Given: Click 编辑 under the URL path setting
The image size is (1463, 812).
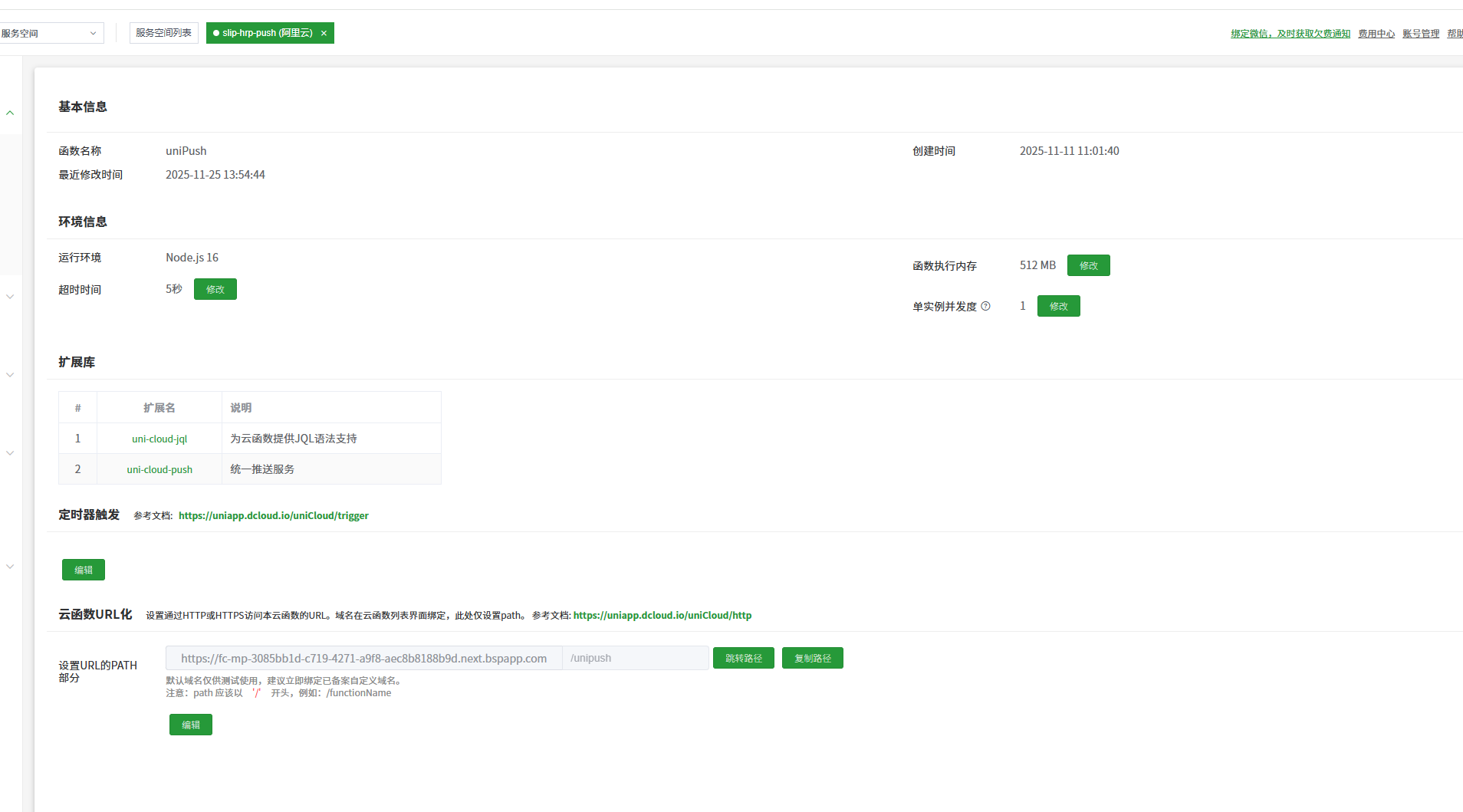Looking at the screenshot, I should [191, 725].
